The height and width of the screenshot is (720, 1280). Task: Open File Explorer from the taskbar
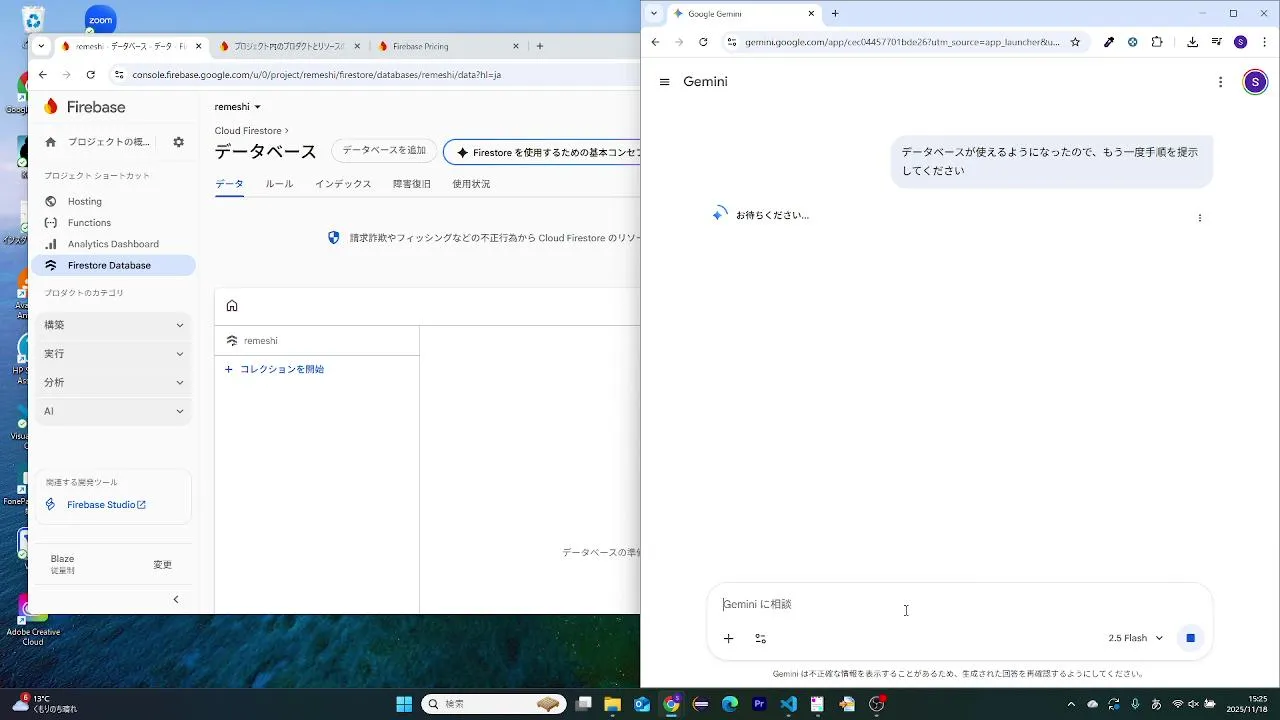click(613, 704)
